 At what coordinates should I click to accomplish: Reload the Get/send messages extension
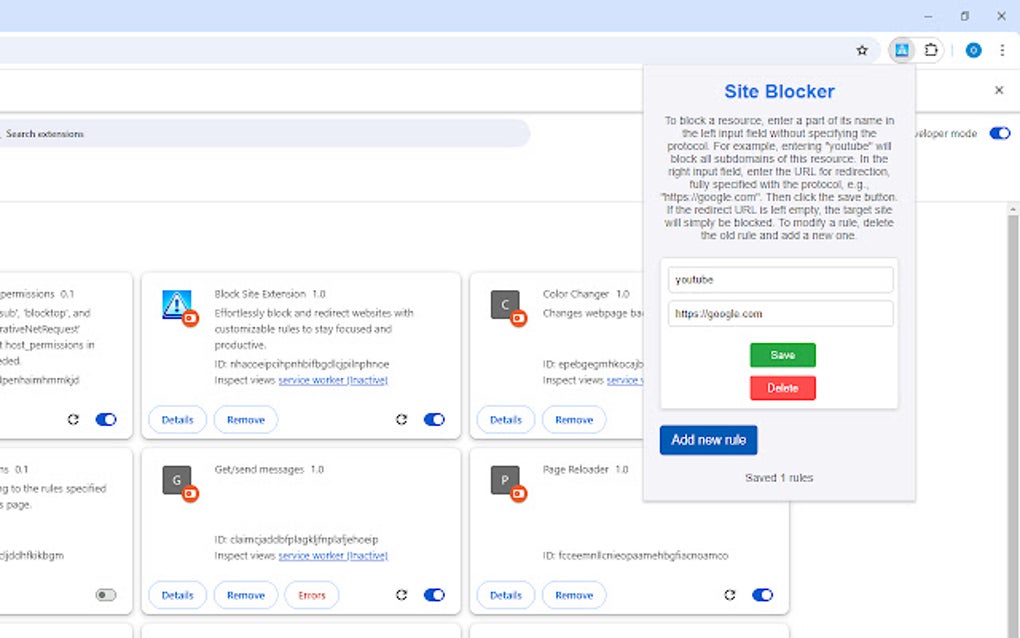[402, 595]
